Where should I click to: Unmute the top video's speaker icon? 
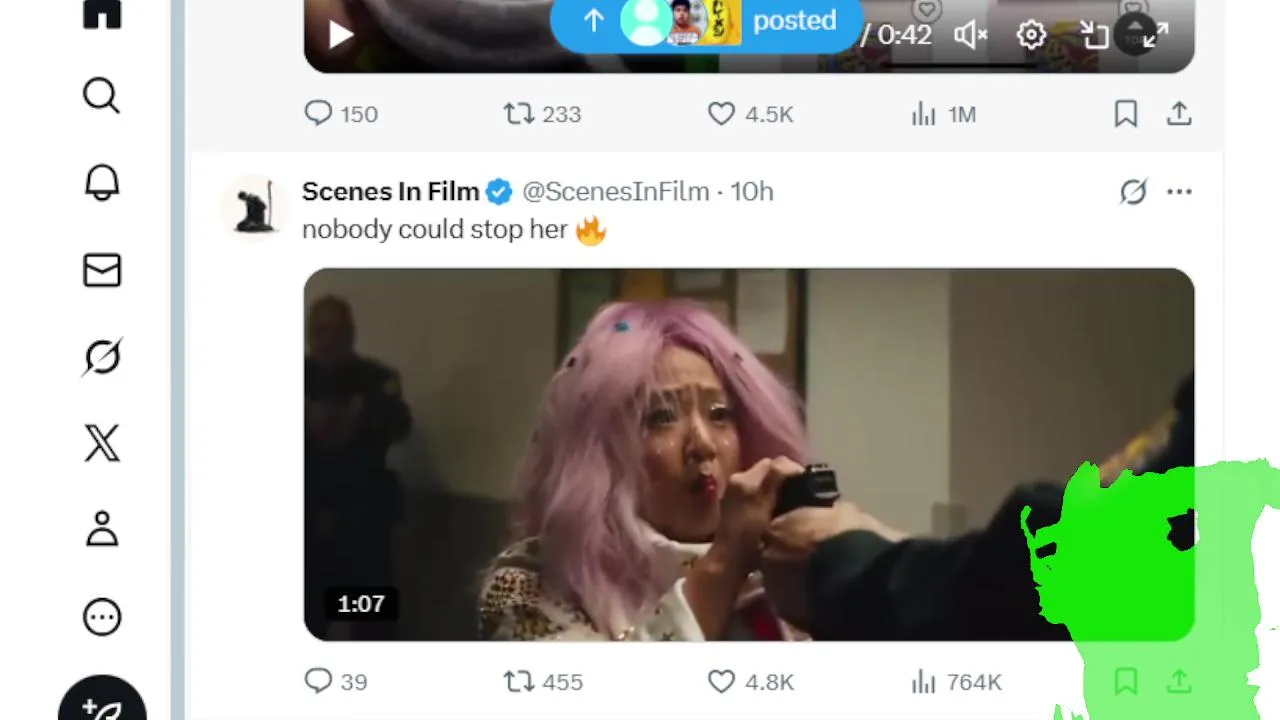(x=970, y=36)
